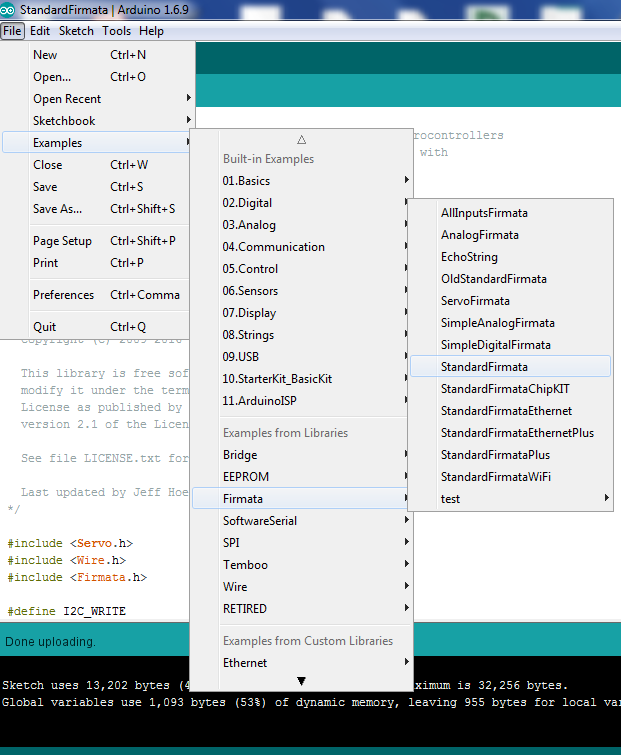Click the '#define I2C_WRITE' code line
The height and width of the screenshot is (755, 621).
point(67,612)
